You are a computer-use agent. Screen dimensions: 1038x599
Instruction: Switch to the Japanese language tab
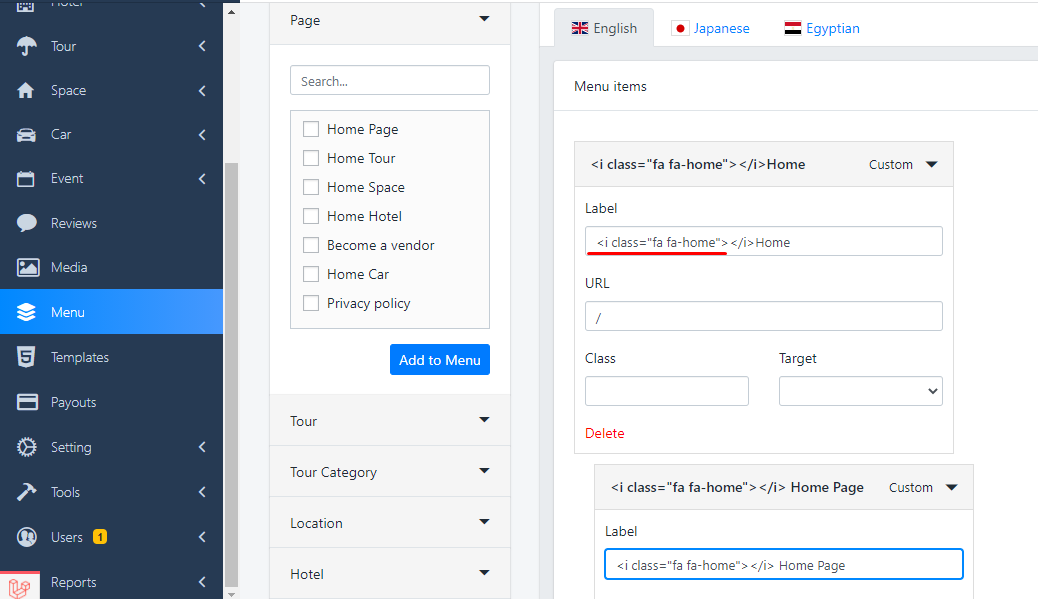point(710,28)
